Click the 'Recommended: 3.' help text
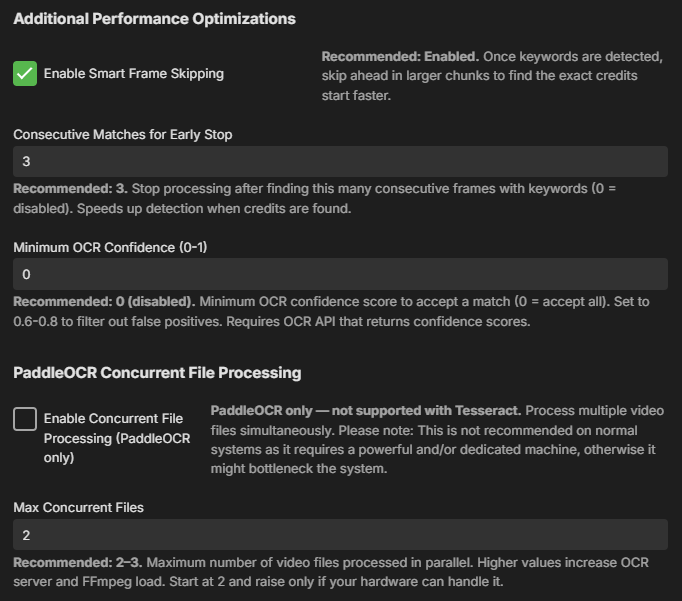Viewport: 682px width, 601px height. tap(70, 188)
